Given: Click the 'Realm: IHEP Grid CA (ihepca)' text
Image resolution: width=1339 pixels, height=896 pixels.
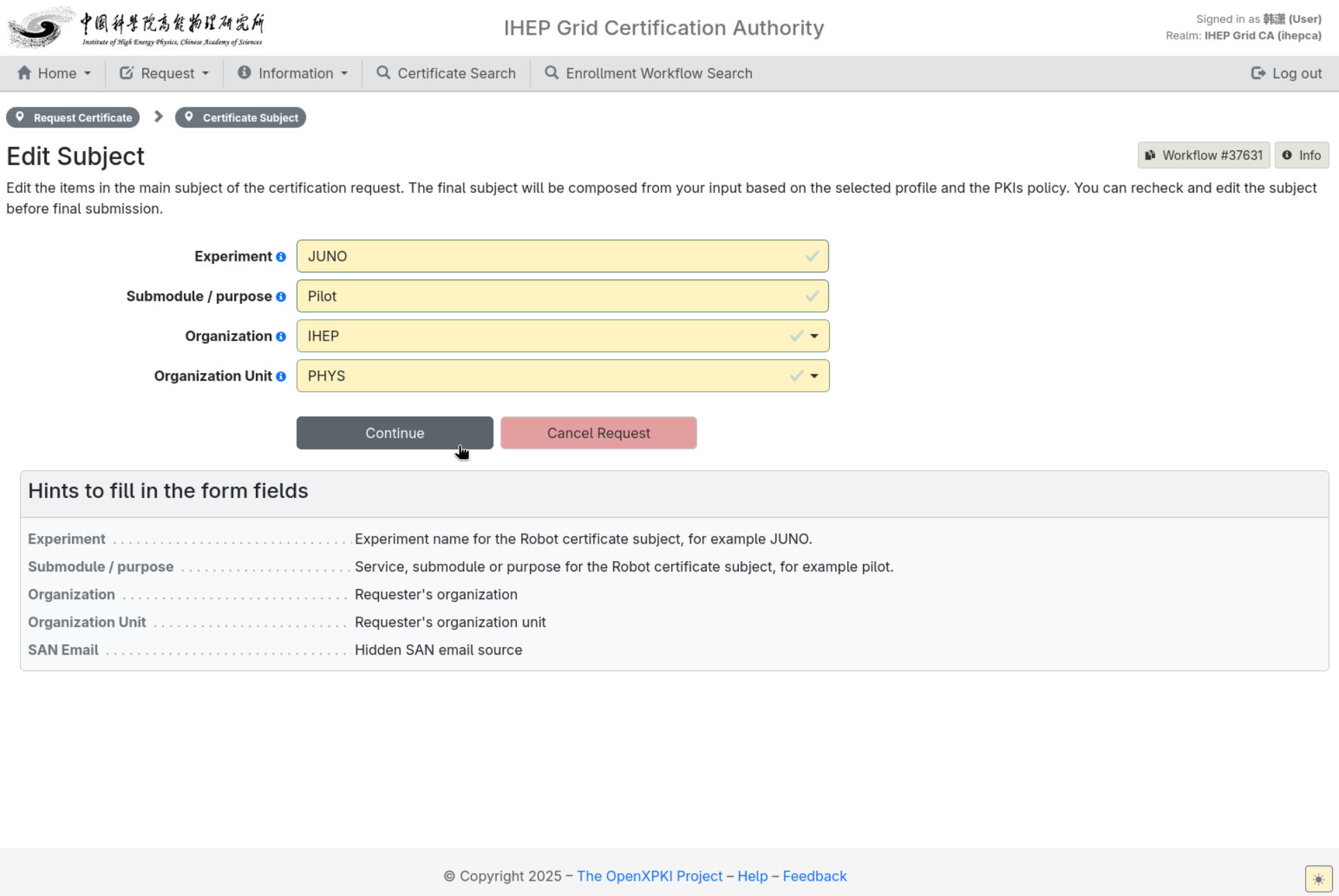Looking at the screenshot, I should pyautogui.click(x=1243, y=35).
